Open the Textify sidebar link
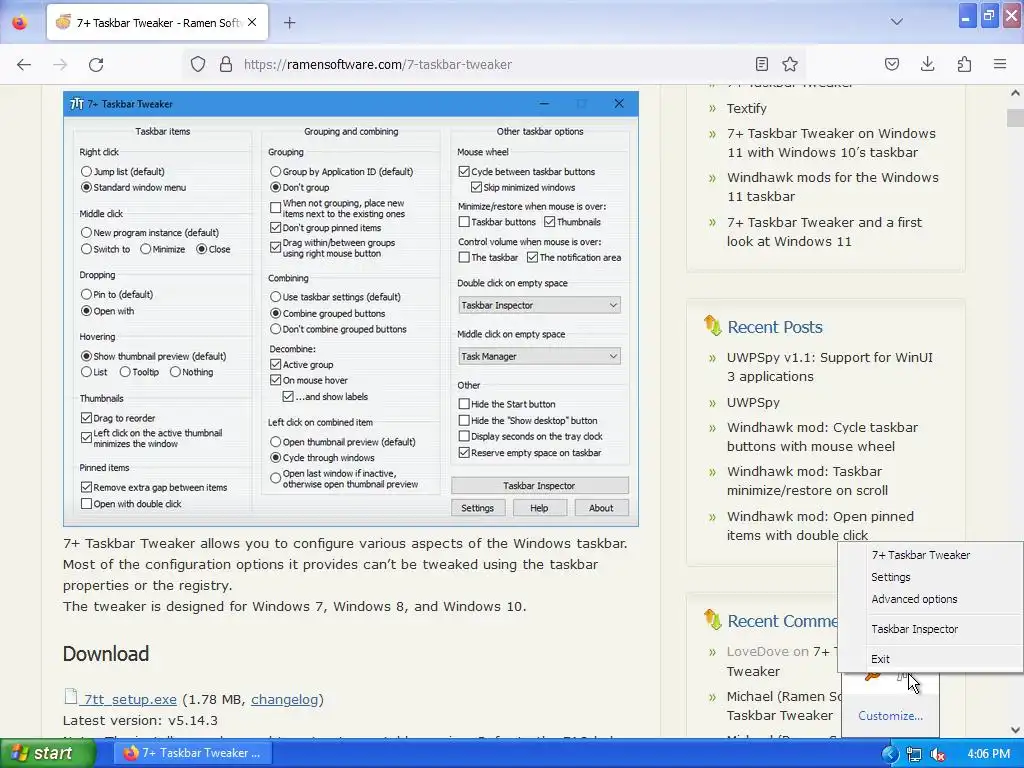The height and width of the screenshot is (768, 1024). pos(746,108)
